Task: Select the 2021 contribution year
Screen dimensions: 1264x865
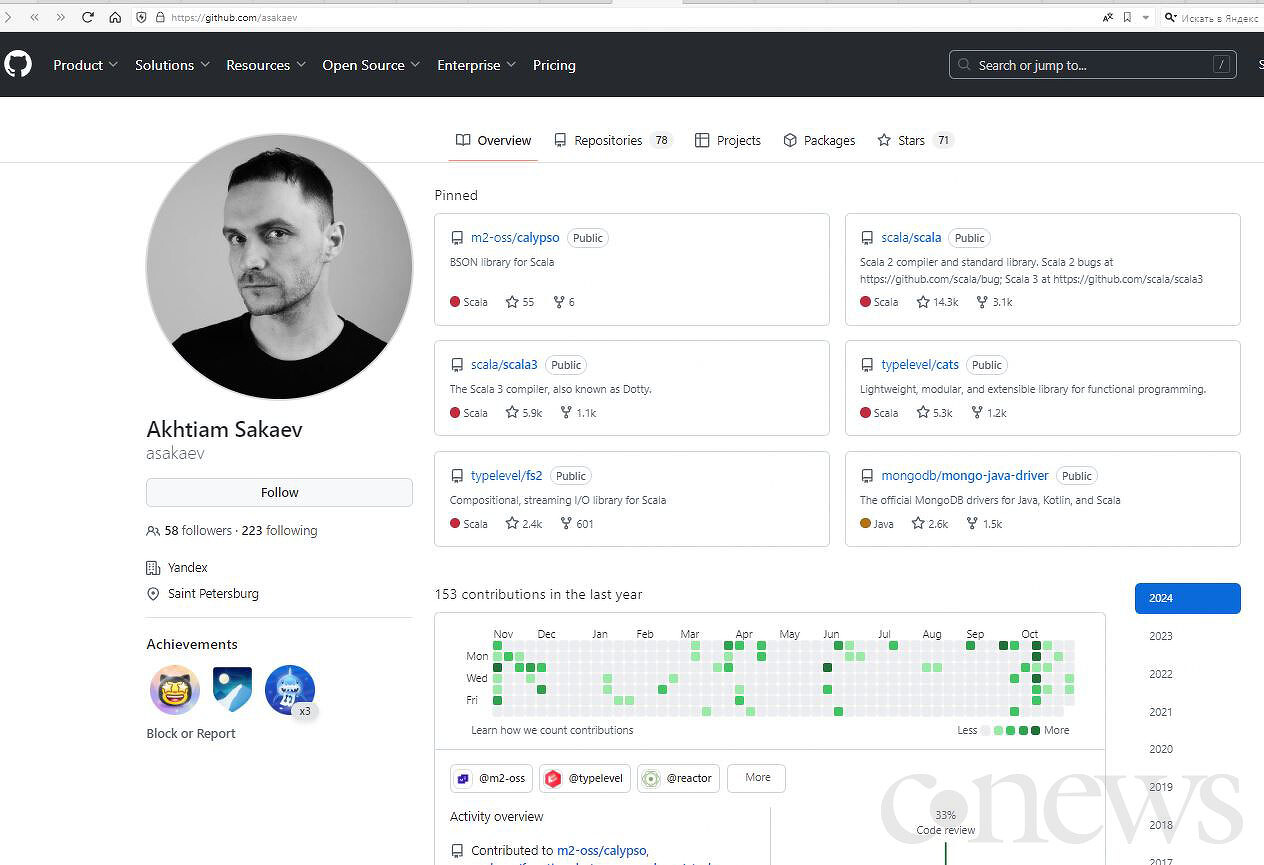Action: (x=1161, y=712)
